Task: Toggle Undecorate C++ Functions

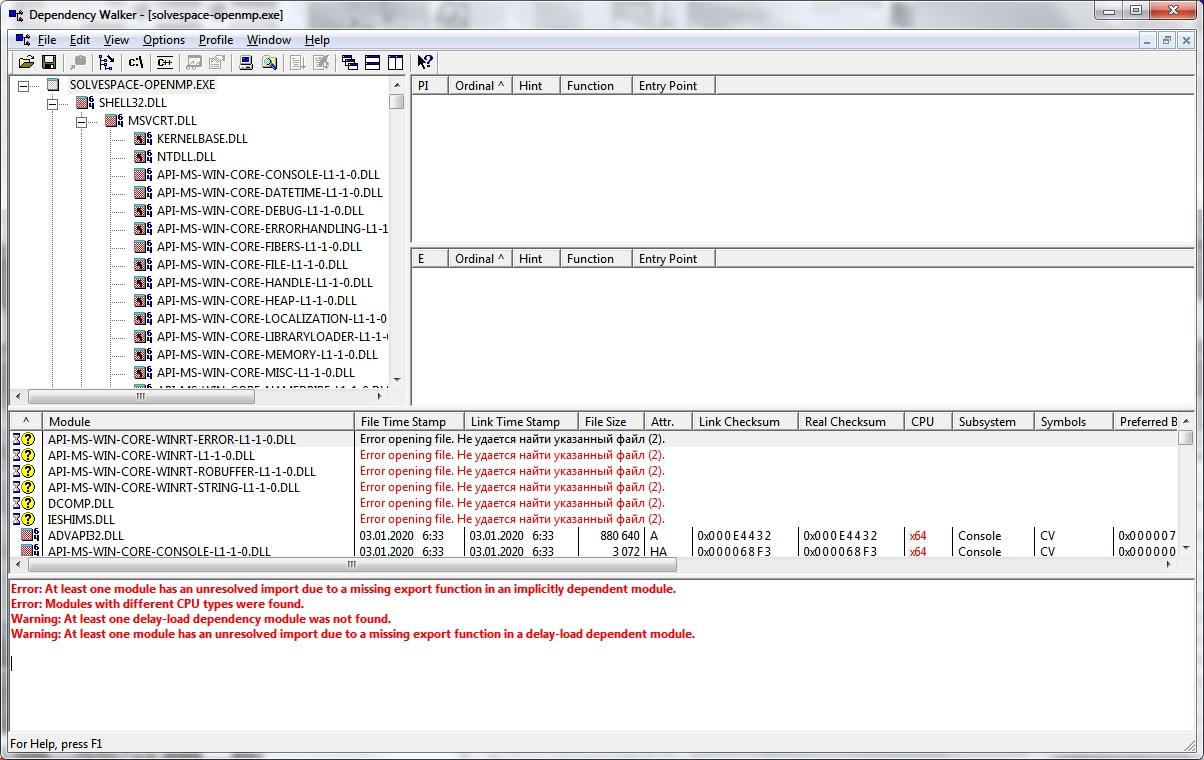Action: pos(164,62)
